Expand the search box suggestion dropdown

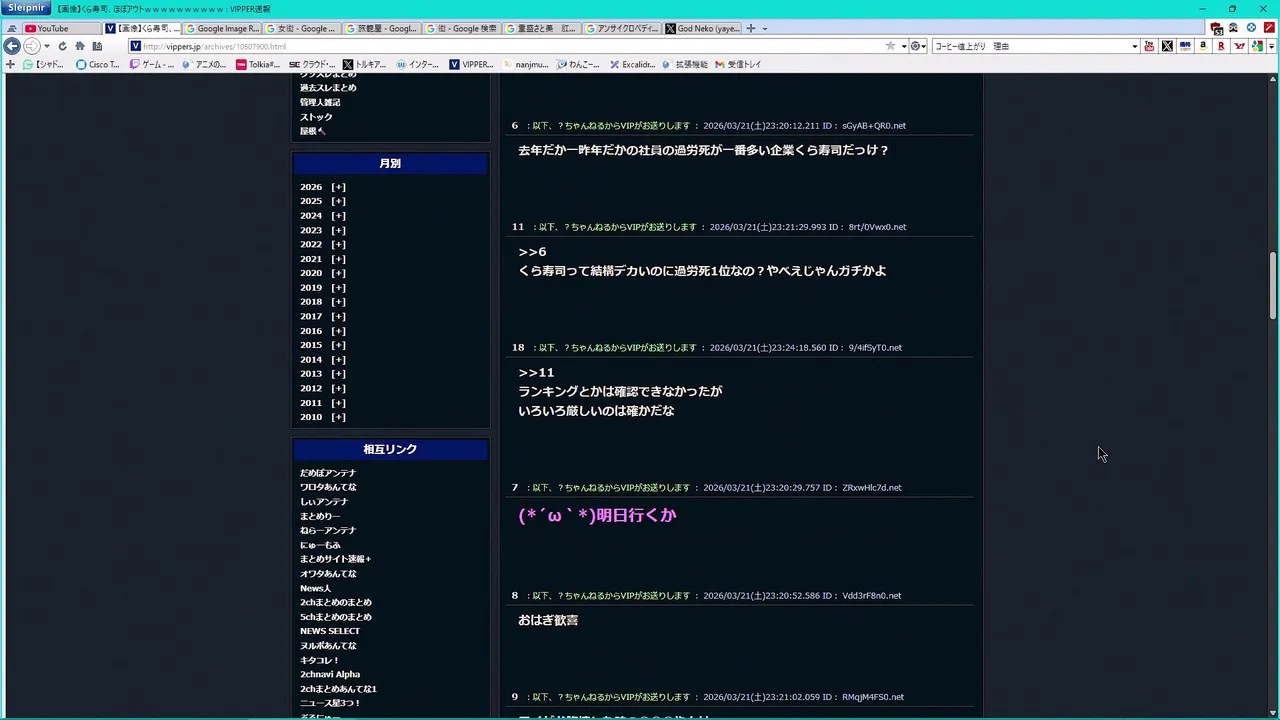pos(1134,46)
